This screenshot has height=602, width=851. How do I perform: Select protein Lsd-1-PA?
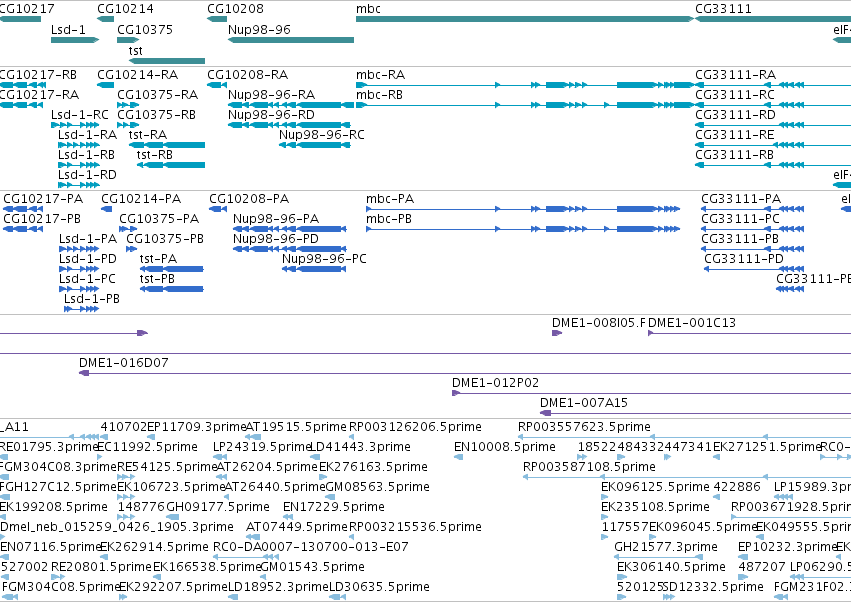point(79,249)
